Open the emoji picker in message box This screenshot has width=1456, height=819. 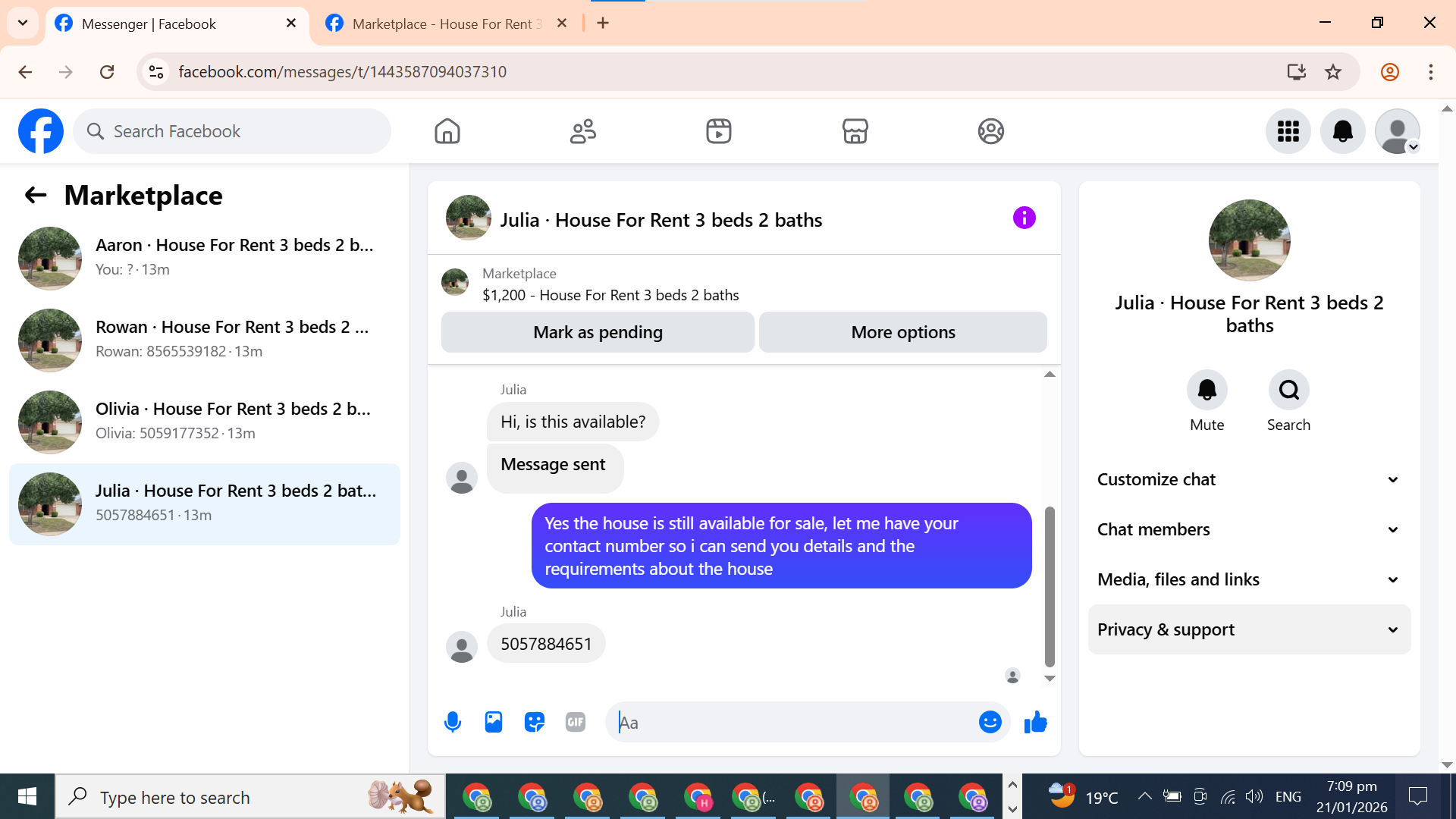point(990,722)
